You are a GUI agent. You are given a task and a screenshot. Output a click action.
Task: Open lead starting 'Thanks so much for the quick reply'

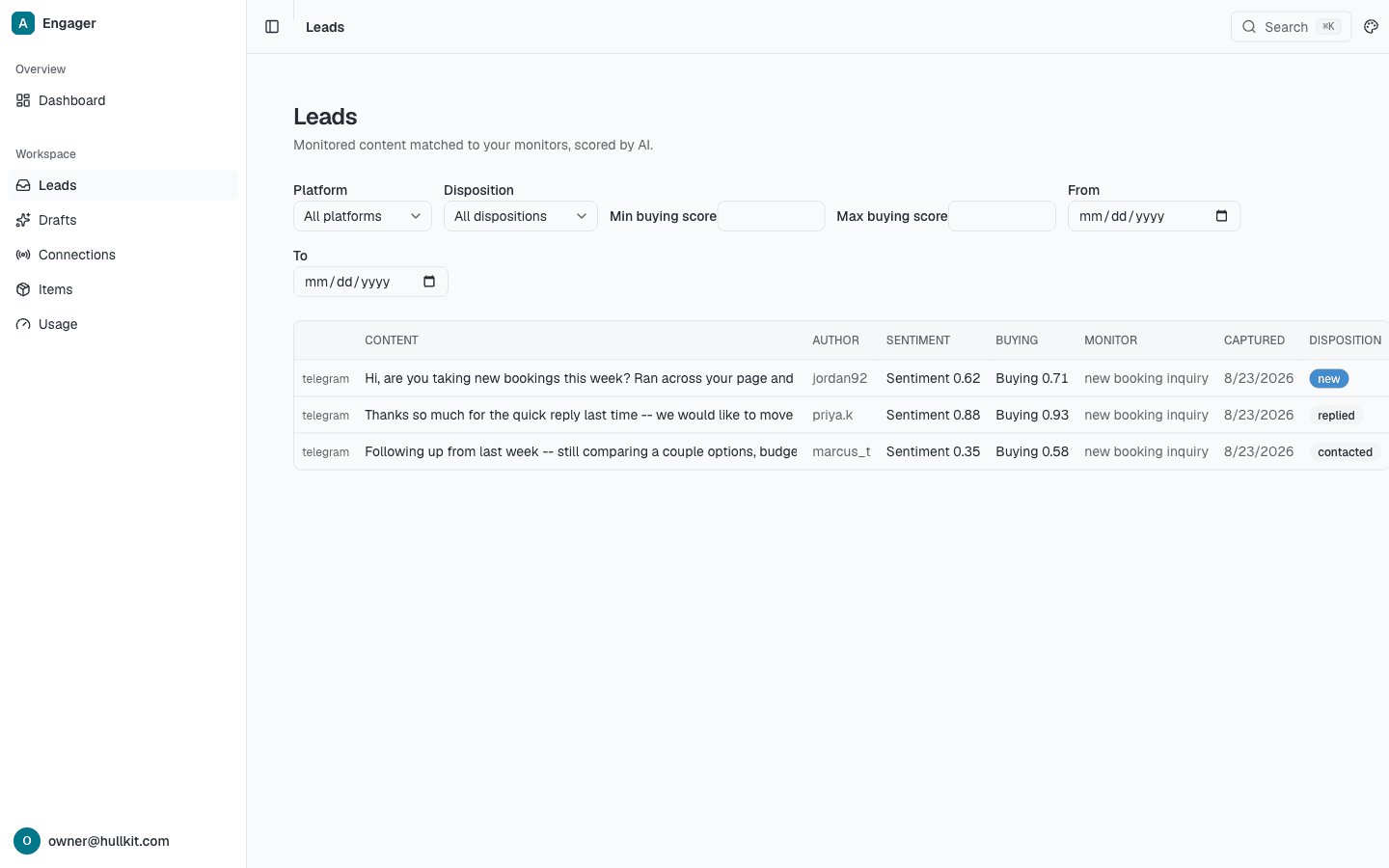[x=579, y=415]
